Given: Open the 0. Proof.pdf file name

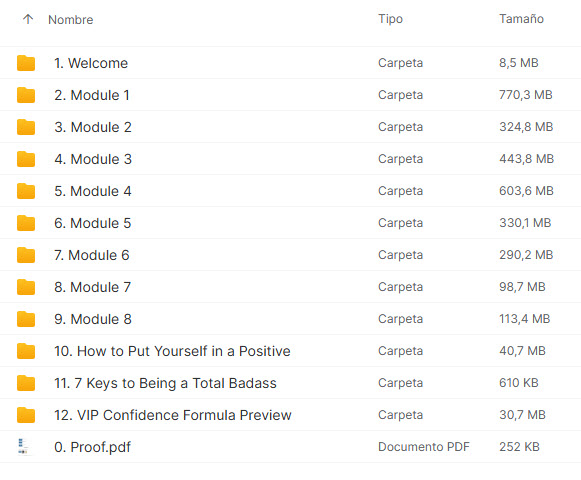Looking at the screenshot, I should pyautogui.click(x=92, y=447).
